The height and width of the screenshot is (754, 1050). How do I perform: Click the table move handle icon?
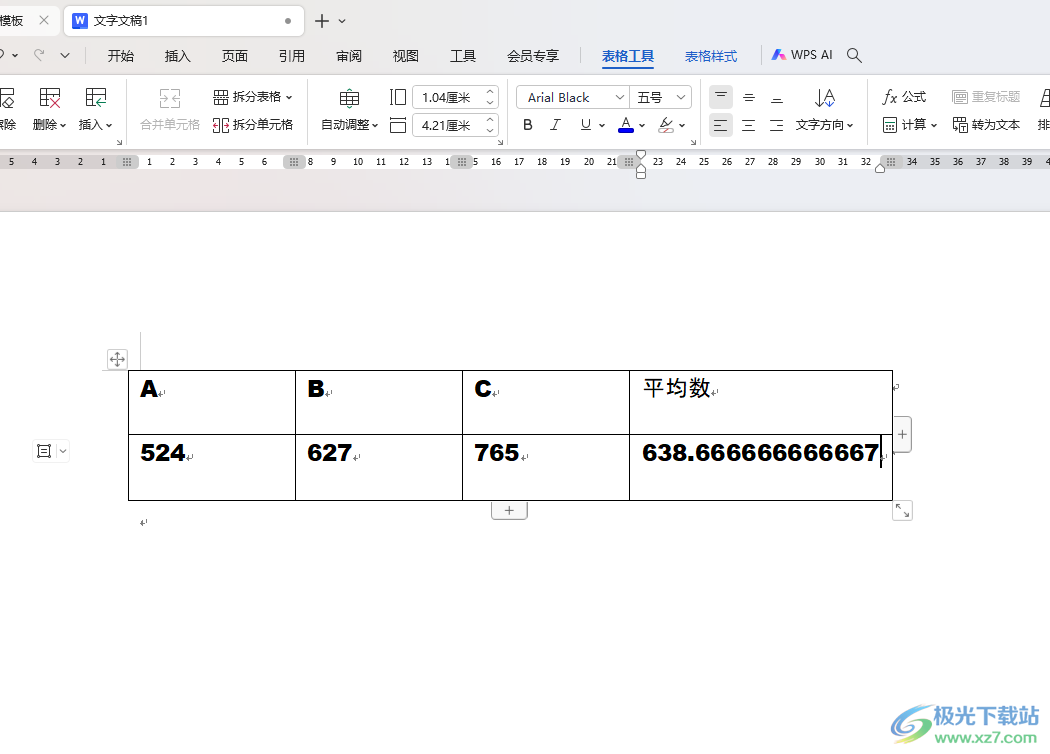pos(117,359)
